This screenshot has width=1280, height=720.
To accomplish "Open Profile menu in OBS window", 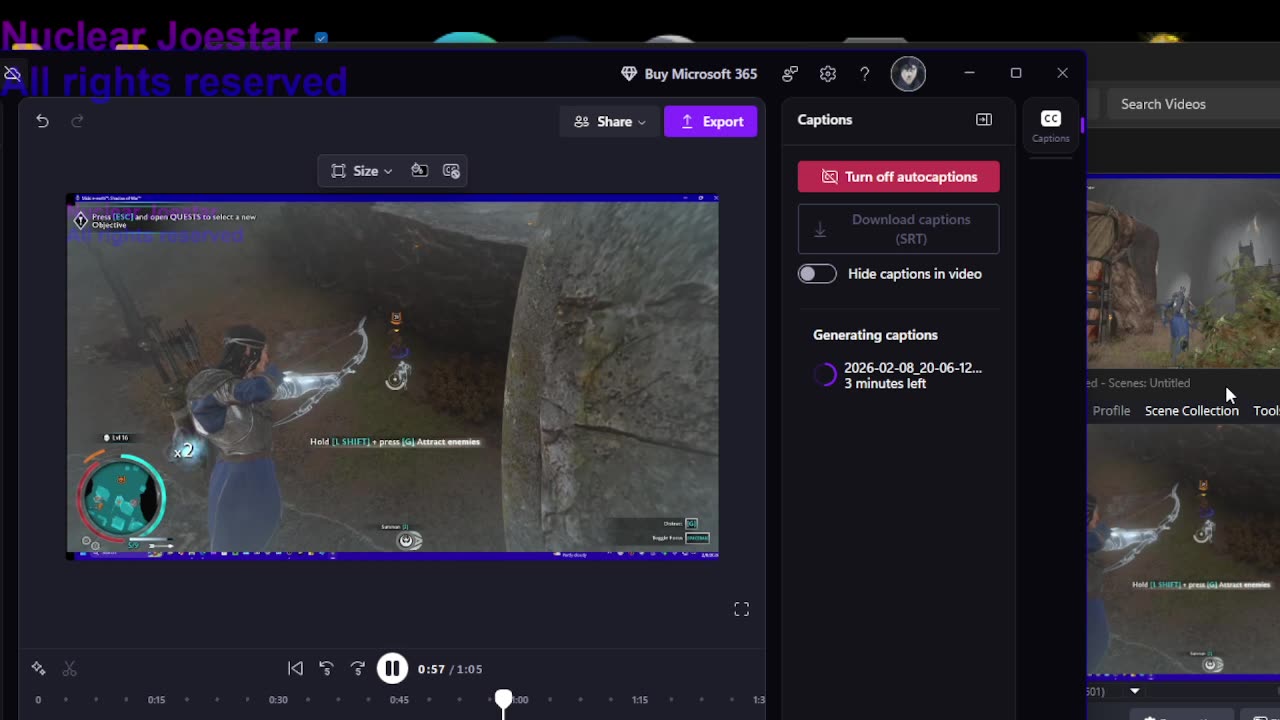I will 1111,411.
